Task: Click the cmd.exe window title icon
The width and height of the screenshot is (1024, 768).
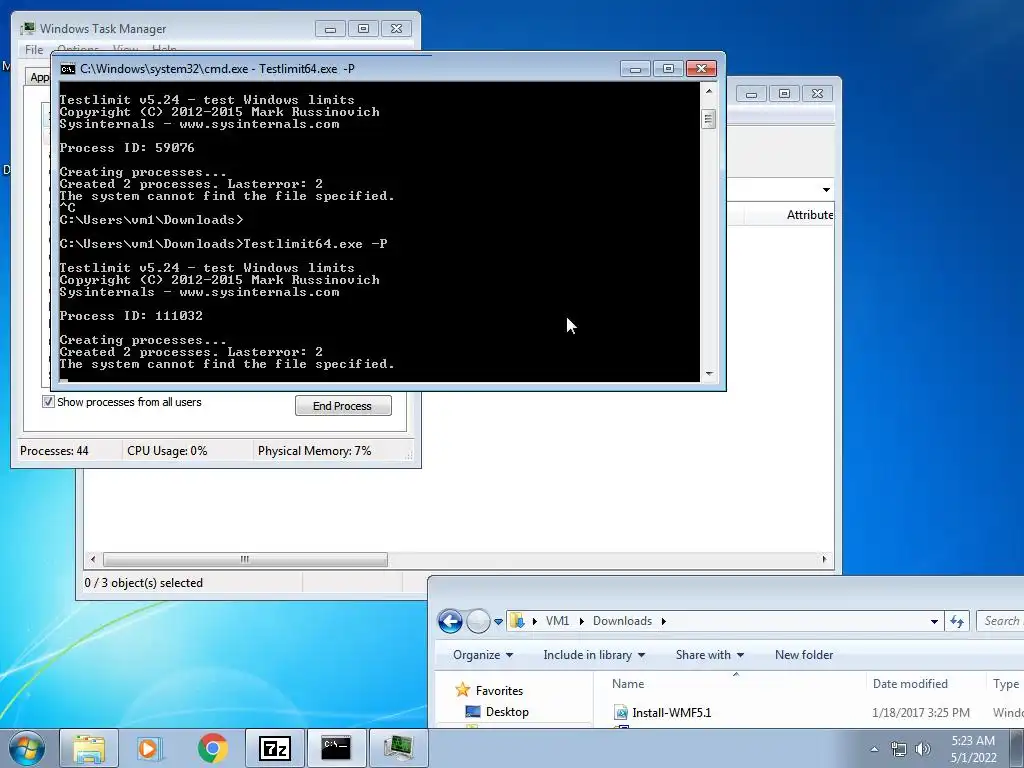Action: point(67,69)
